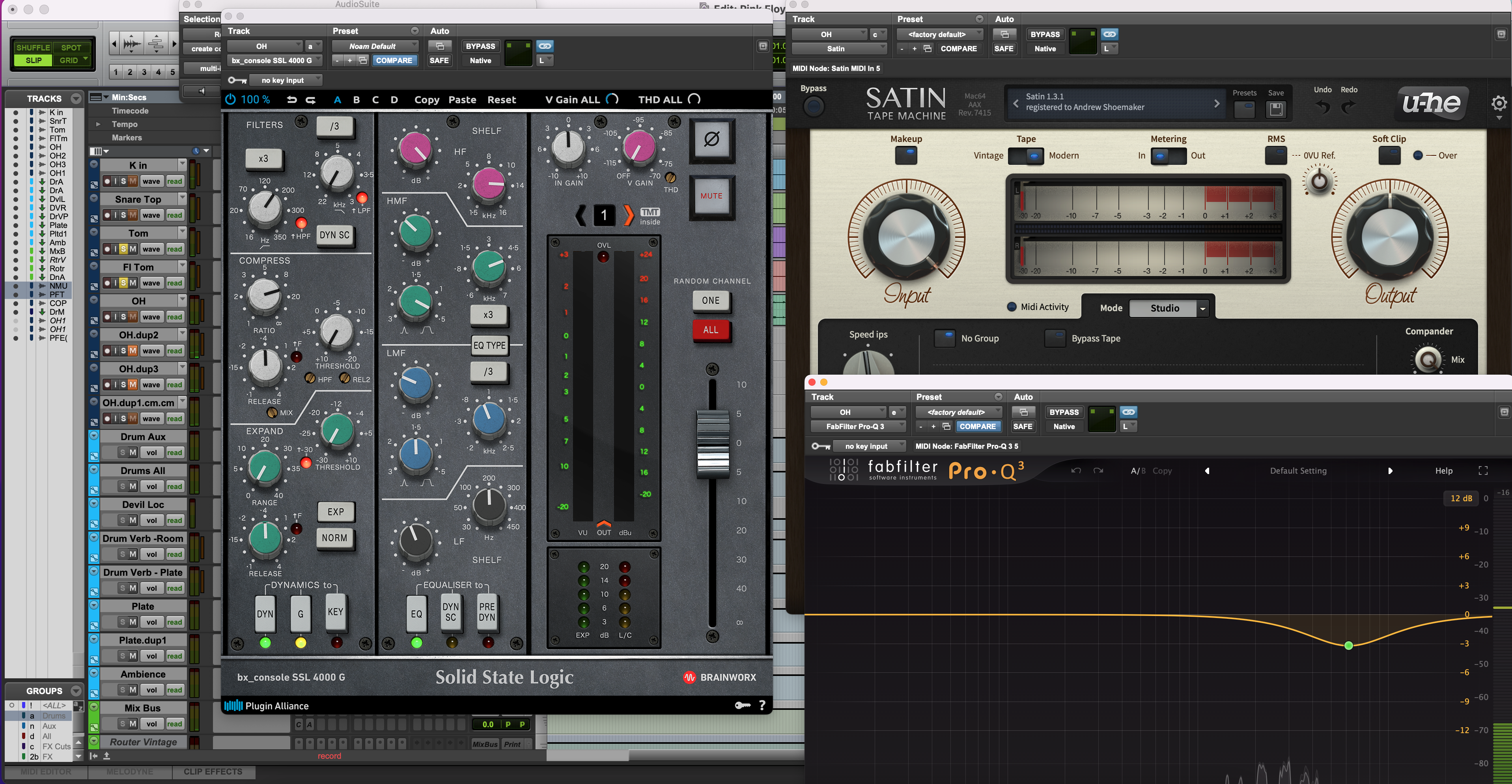Select setting B in bx_console
Image resolution: width=1512 pixels, height=784 pixels.
pyautogui.click(x=356, y=100)
